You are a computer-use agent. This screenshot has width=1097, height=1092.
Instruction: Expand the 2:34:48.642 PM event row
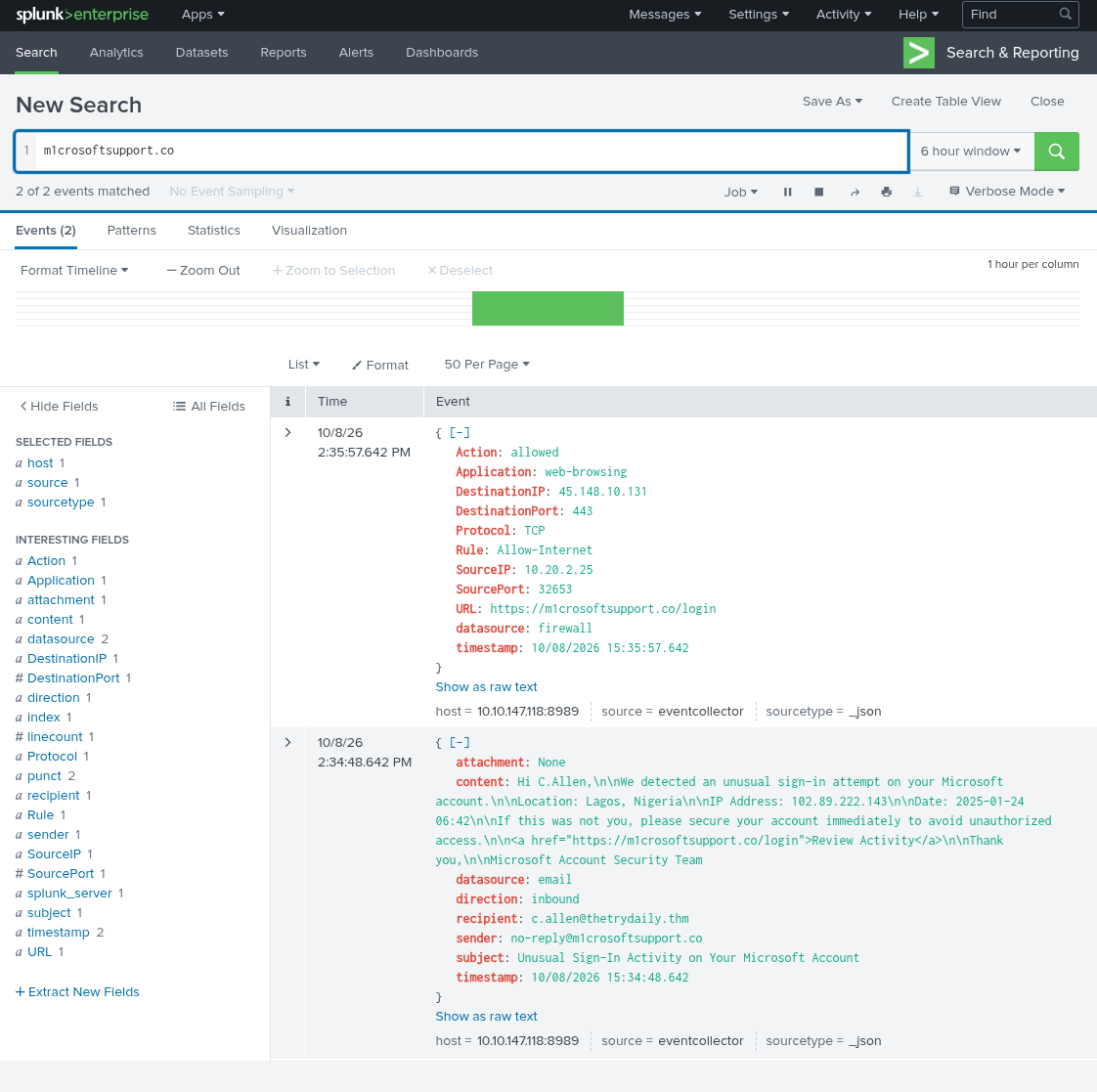pos(287,743)
